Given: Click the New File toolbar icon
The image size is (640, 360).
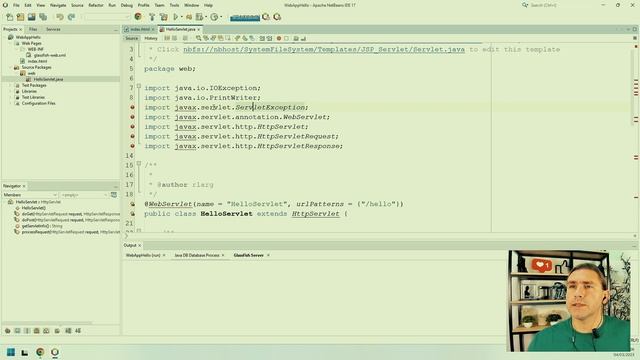Looking at the screenshot, I should pyautogui.click(x=9, y=17).
